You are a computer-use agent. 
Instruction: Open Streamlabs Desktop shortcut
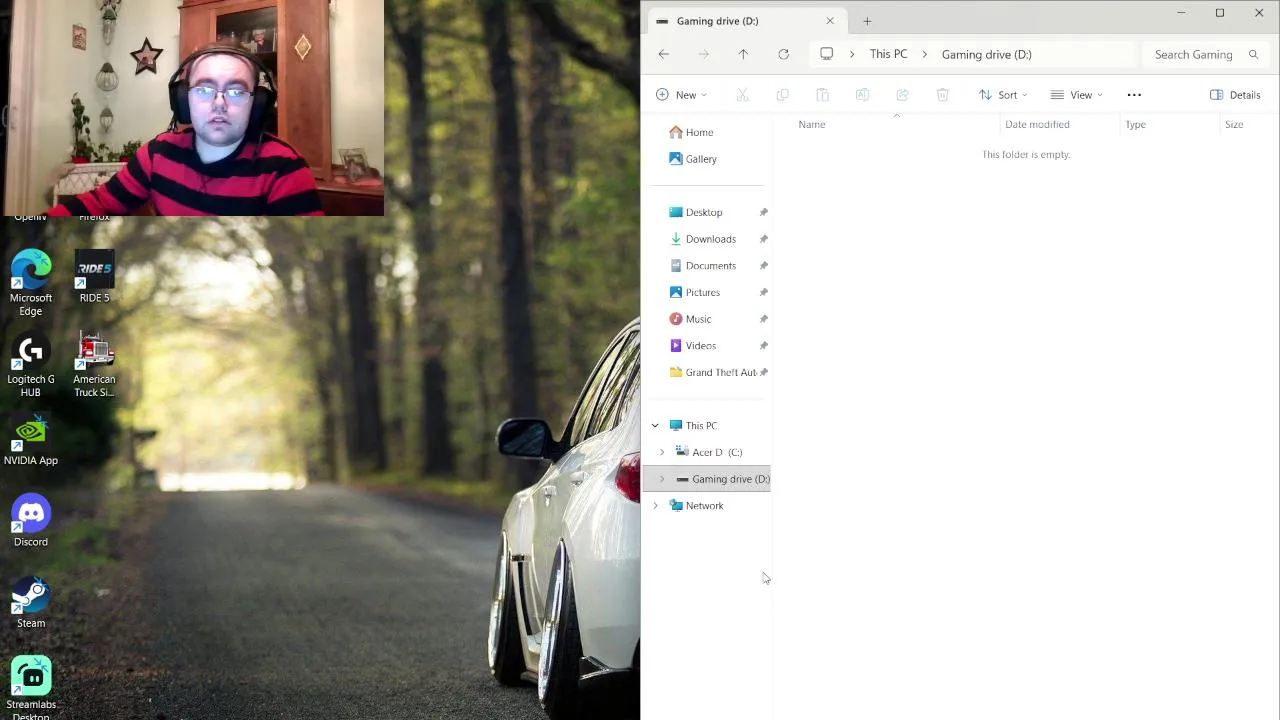coord(31,688)
